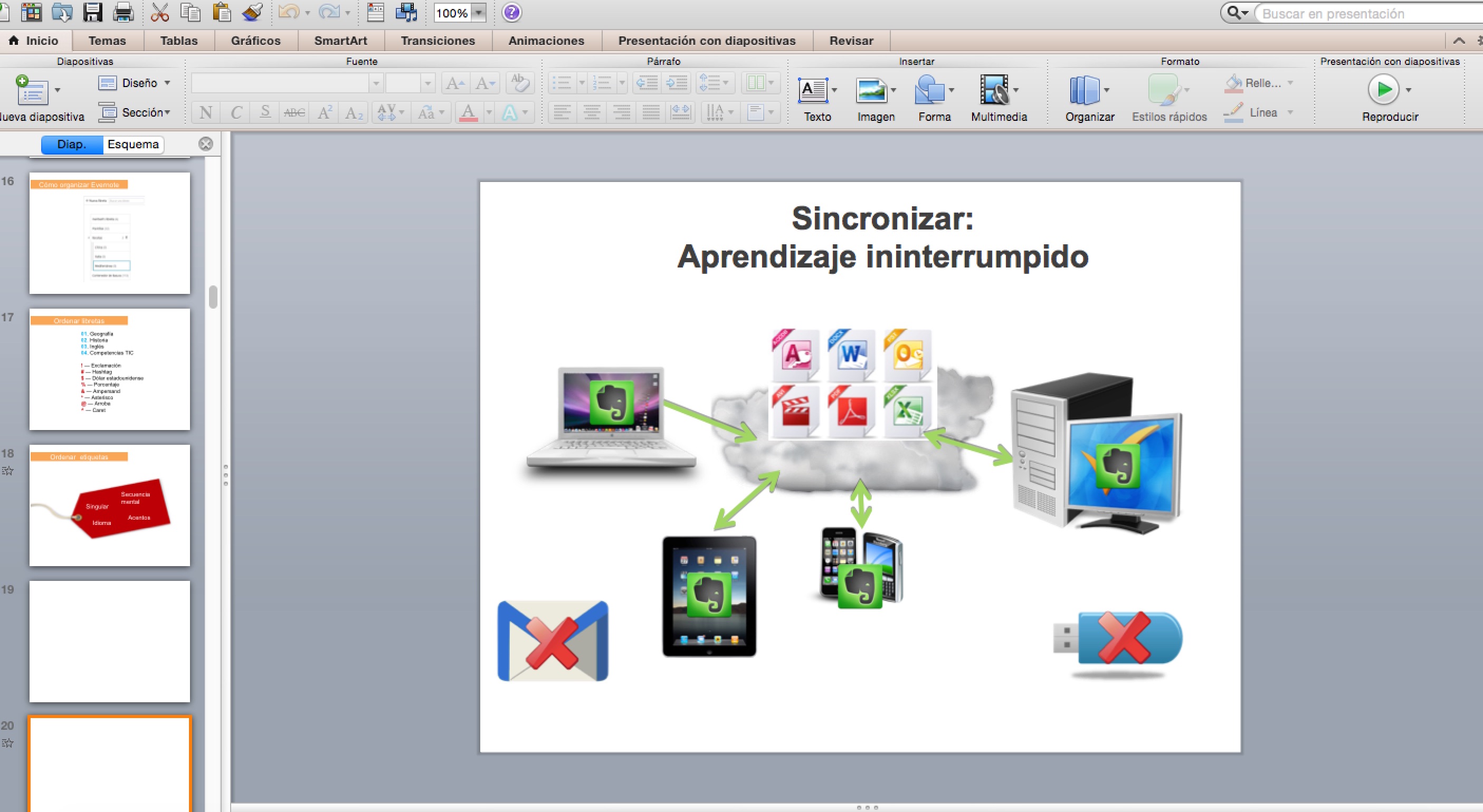This screenshot has width=1483, height=812.
Task: Click the Multimedia insert icon
Action: pos(994,90)
